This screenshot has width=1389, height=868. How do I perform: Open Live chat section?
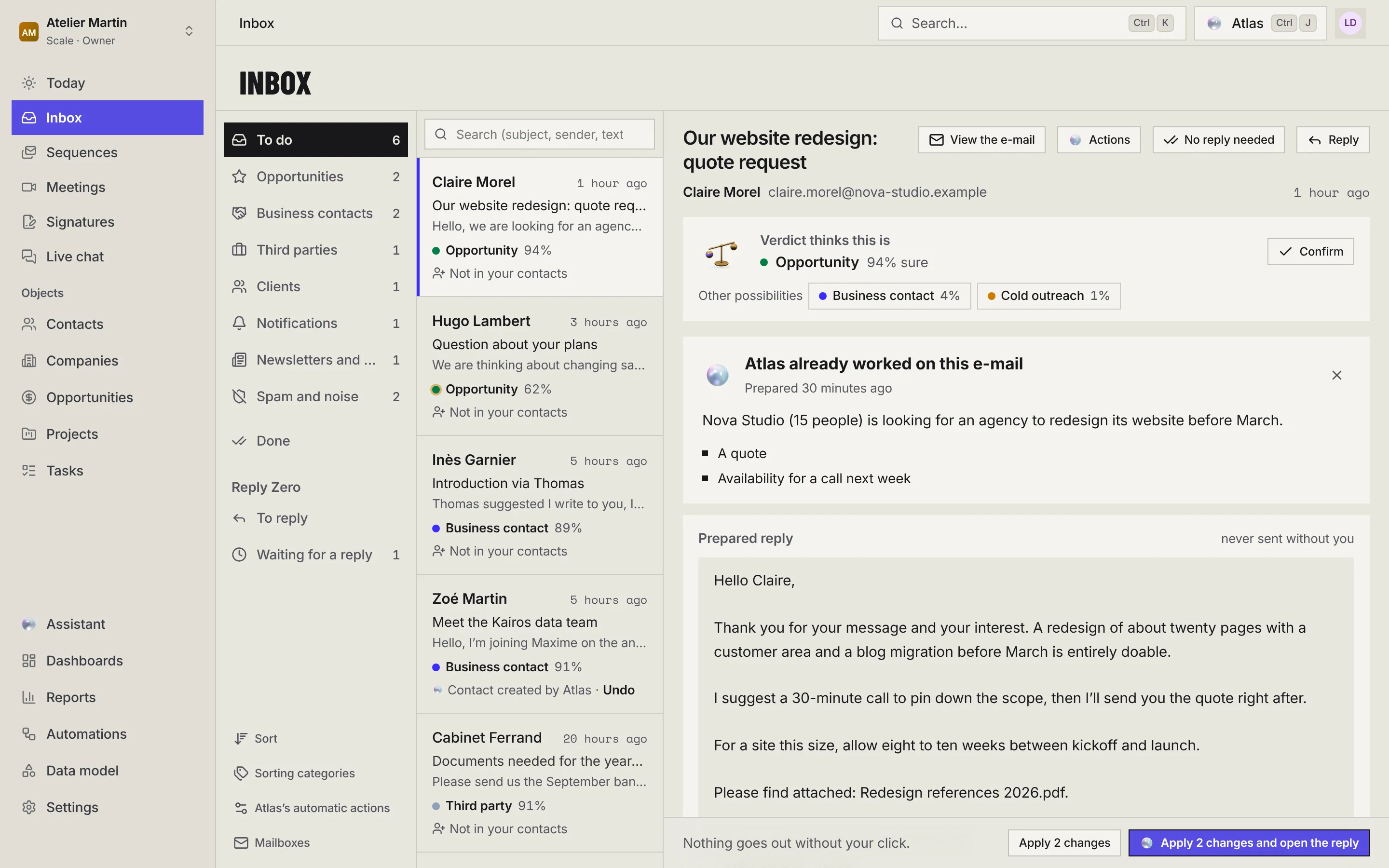108,257
